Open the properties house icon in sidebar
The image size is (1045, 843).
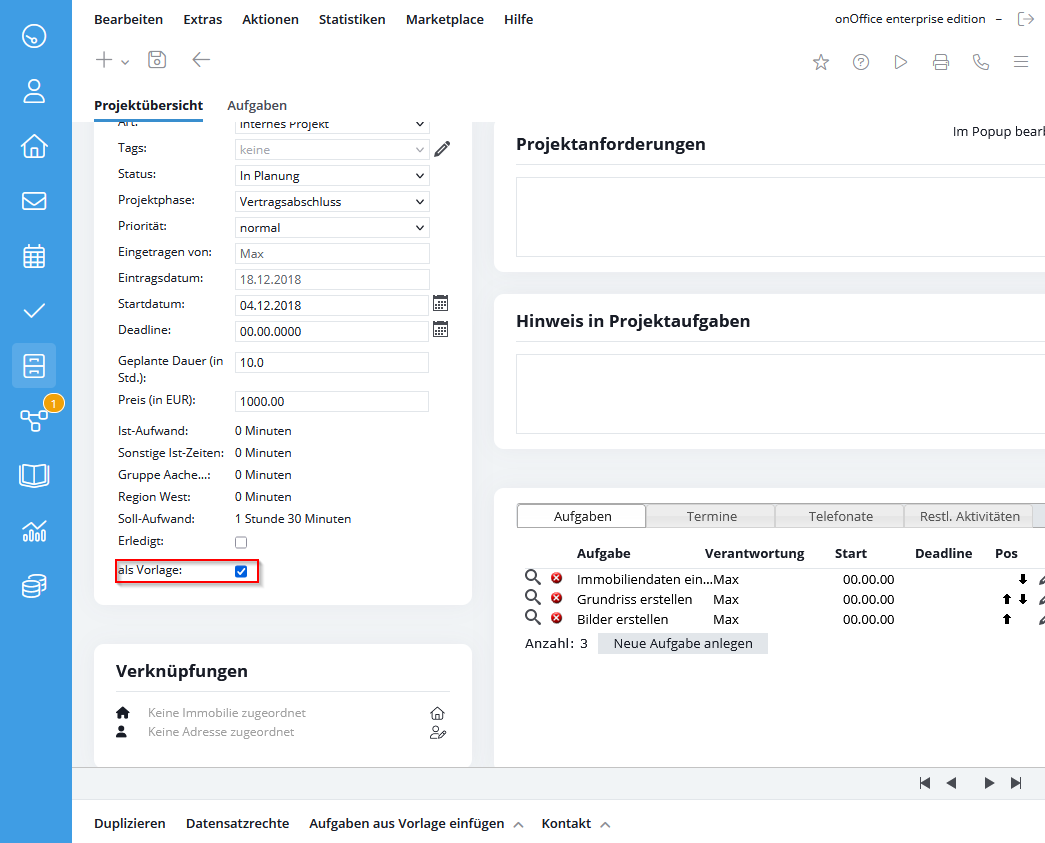point(34,146)
